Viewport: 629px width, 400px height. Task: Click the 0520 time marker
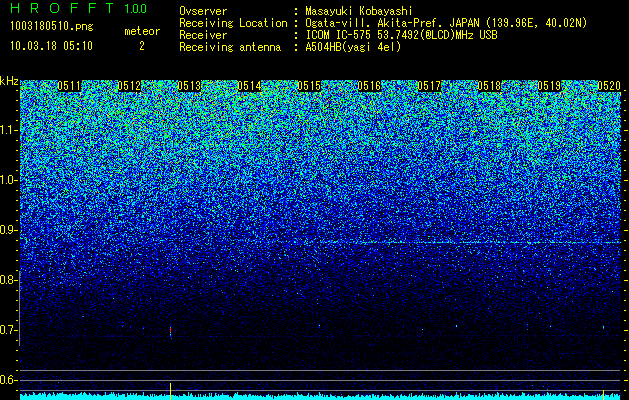click(609, 86)
